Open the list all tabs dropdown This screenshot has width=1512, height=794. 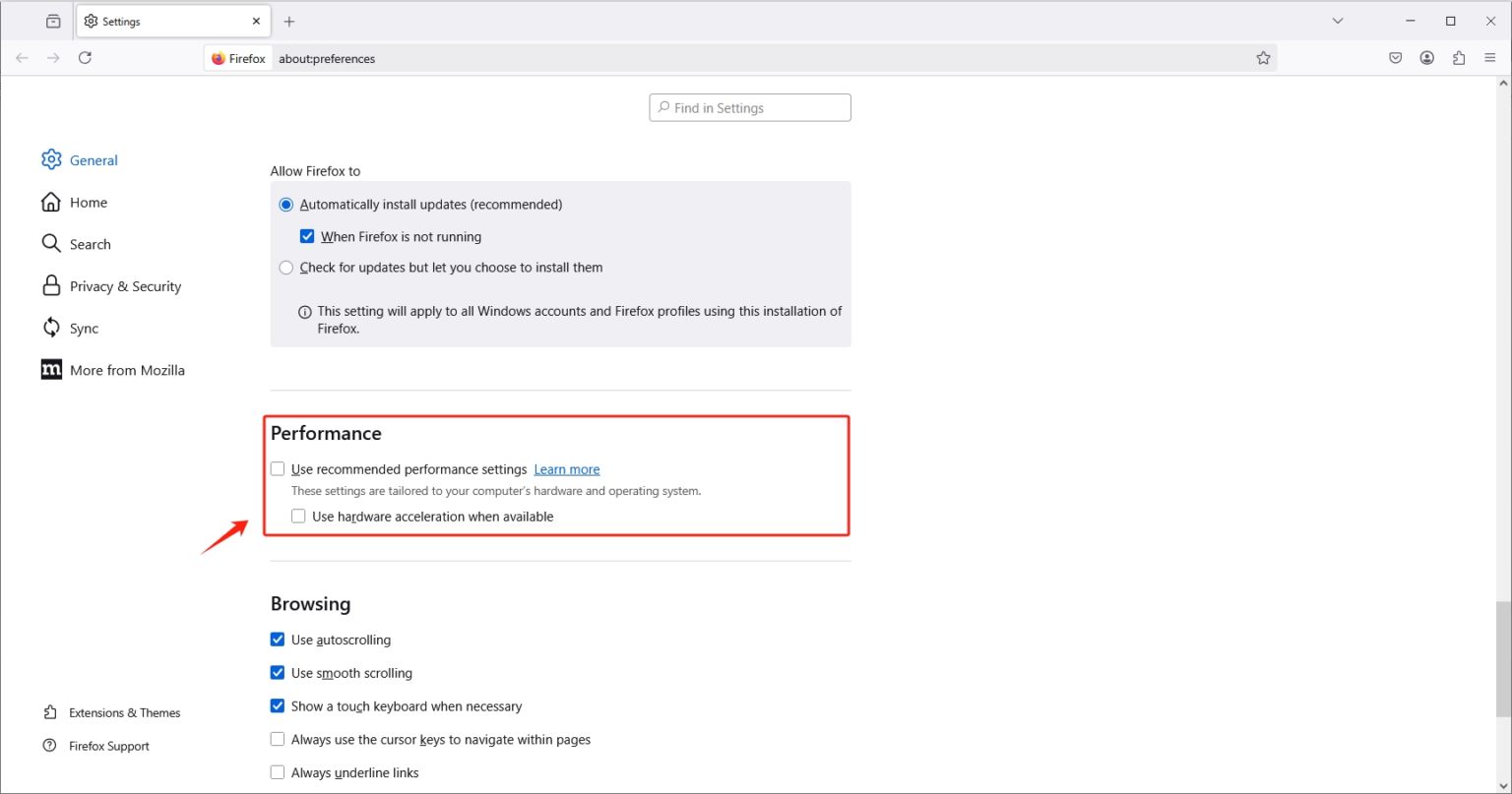click(x=1337, y=20)
